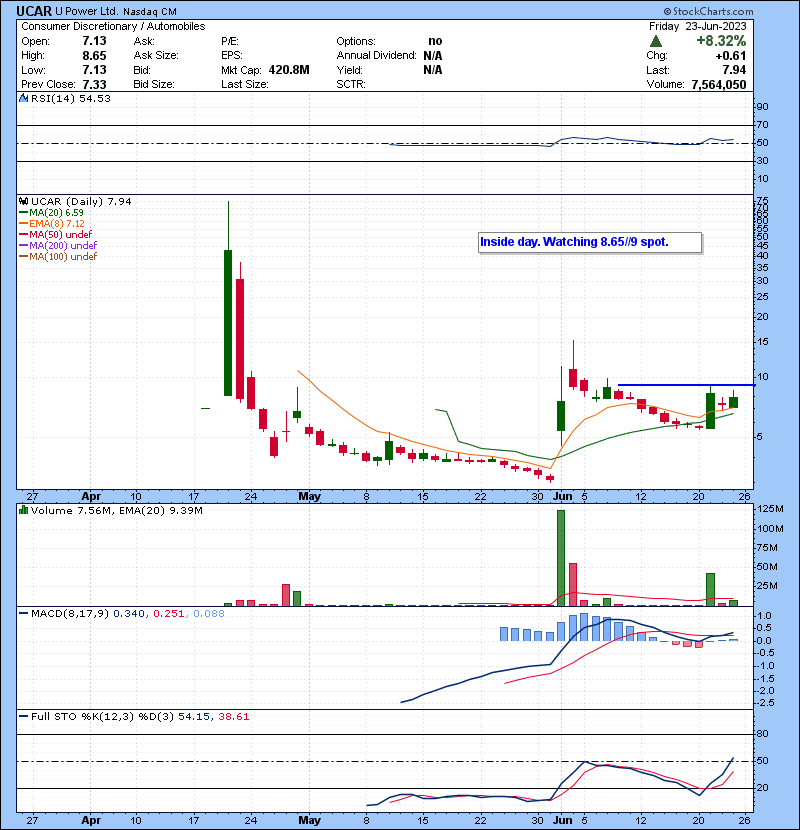Viewport: 800px width, 830px height.
Task: Click the U Power Ltd. company name
Action: tap(87, 12)
